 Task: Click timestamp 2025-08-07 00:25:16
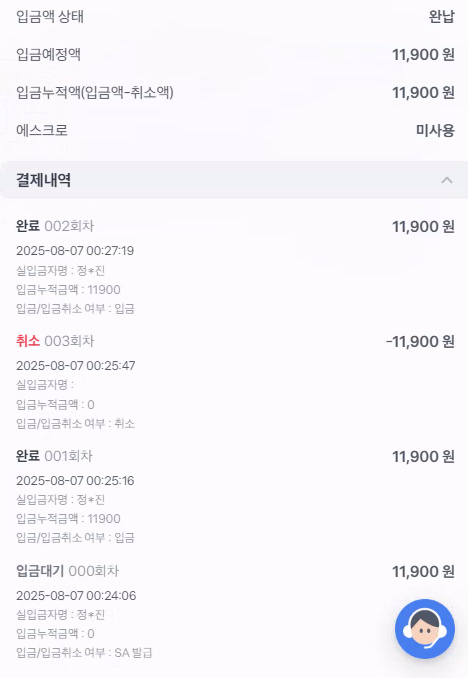click(75, 481)
